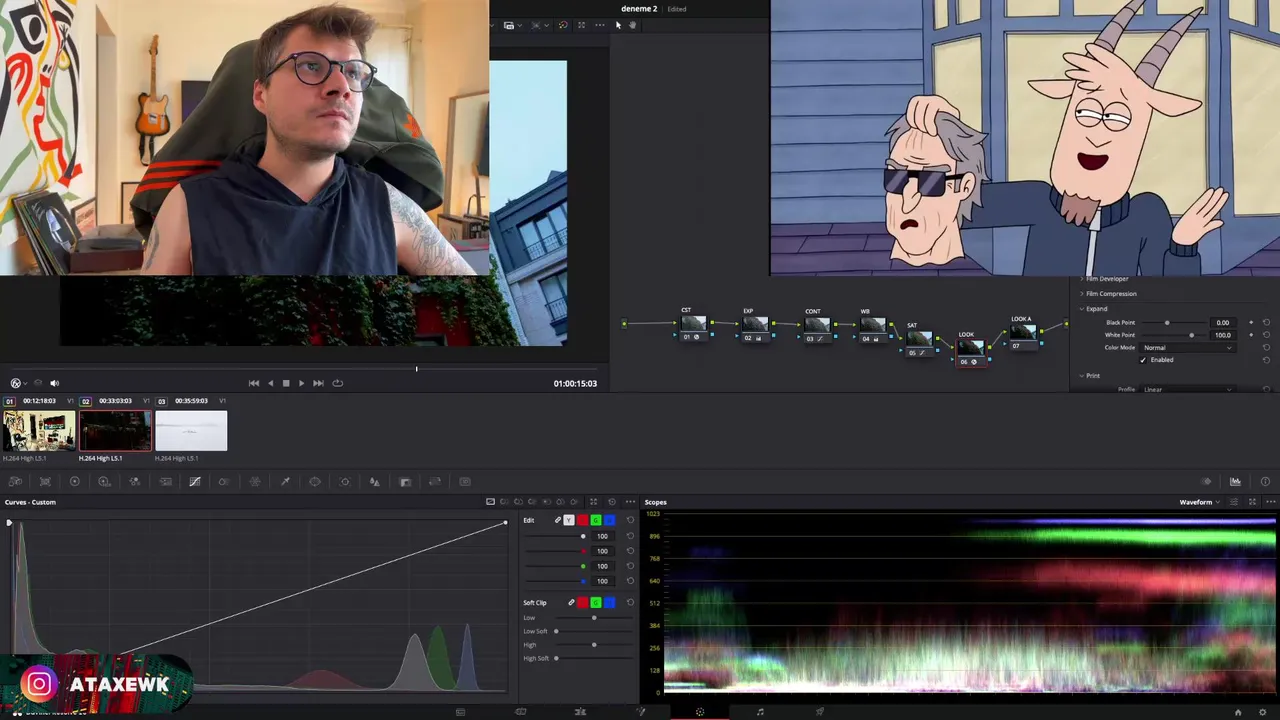This screenshot has width=1280, height=720.
Task: Toggle green channel in Edit row
Action: point(596,520)
